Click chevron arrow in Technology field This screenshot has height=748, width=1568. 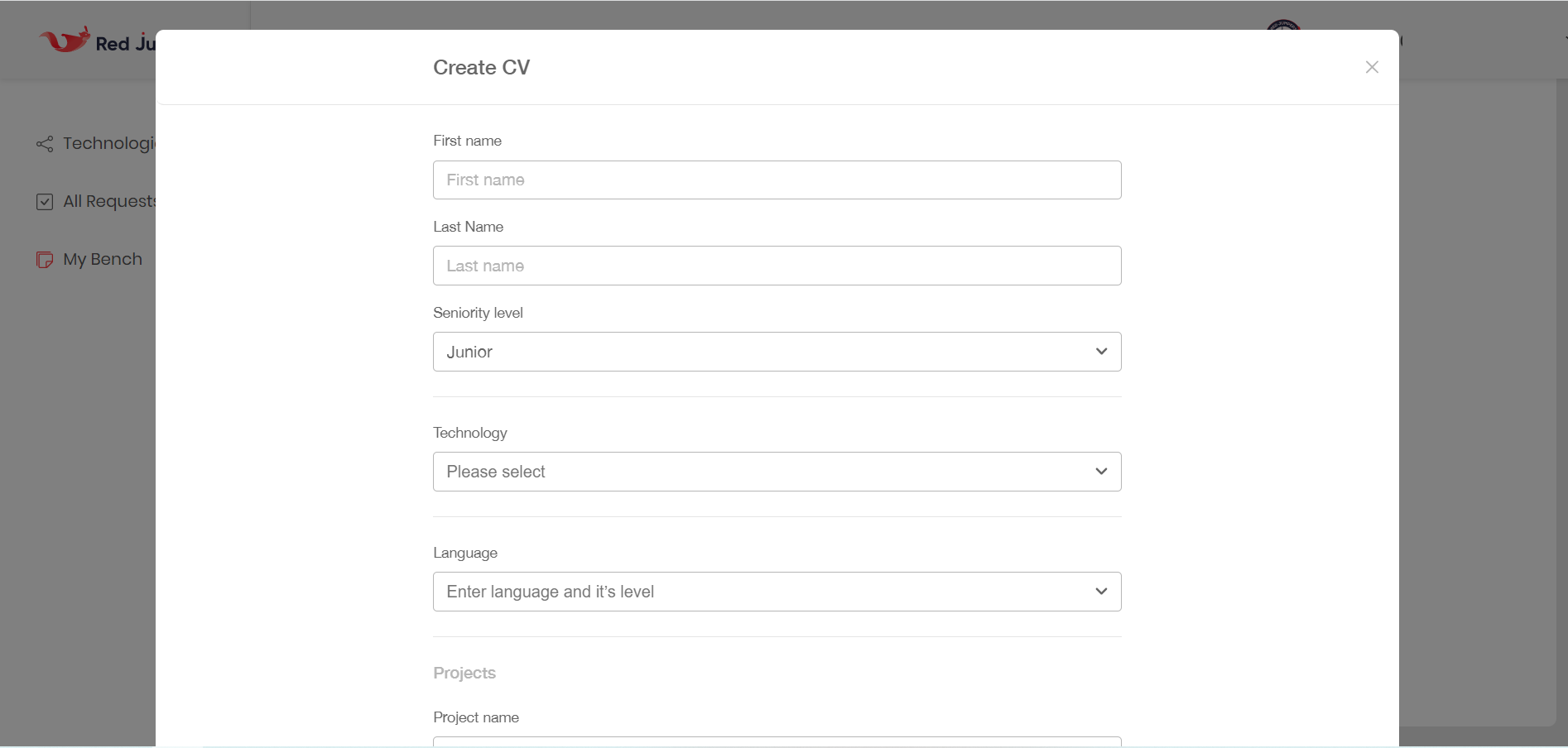(1101, 472)
